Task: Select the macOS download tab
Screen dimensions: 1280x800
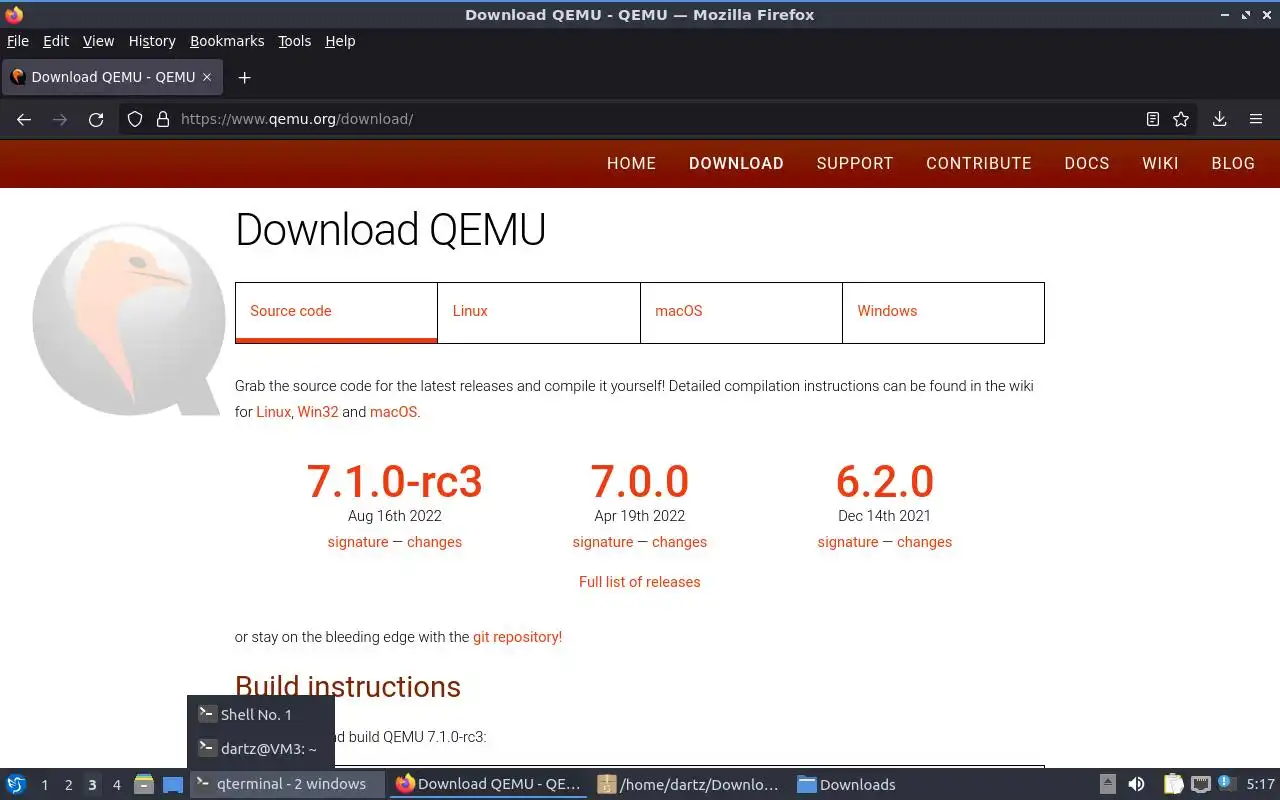Action: coord(741,312)
